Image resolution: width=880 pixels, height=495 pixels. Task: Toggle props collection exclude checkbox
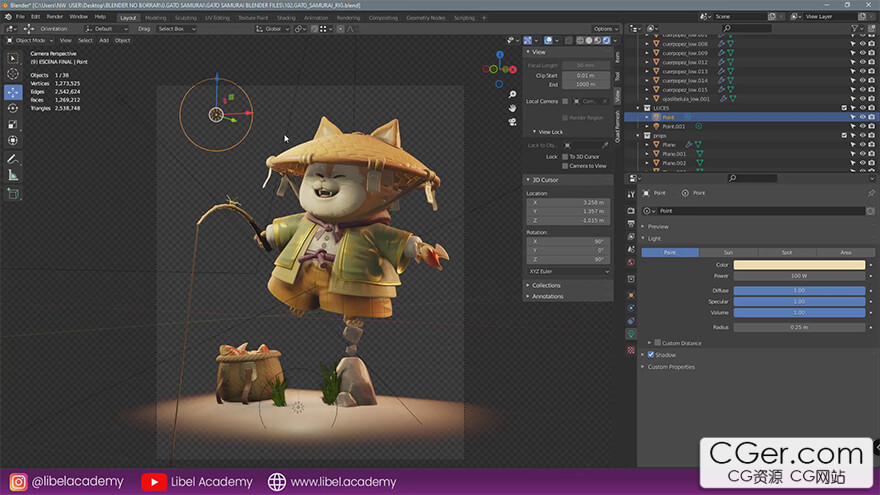(x=844, y=135)
